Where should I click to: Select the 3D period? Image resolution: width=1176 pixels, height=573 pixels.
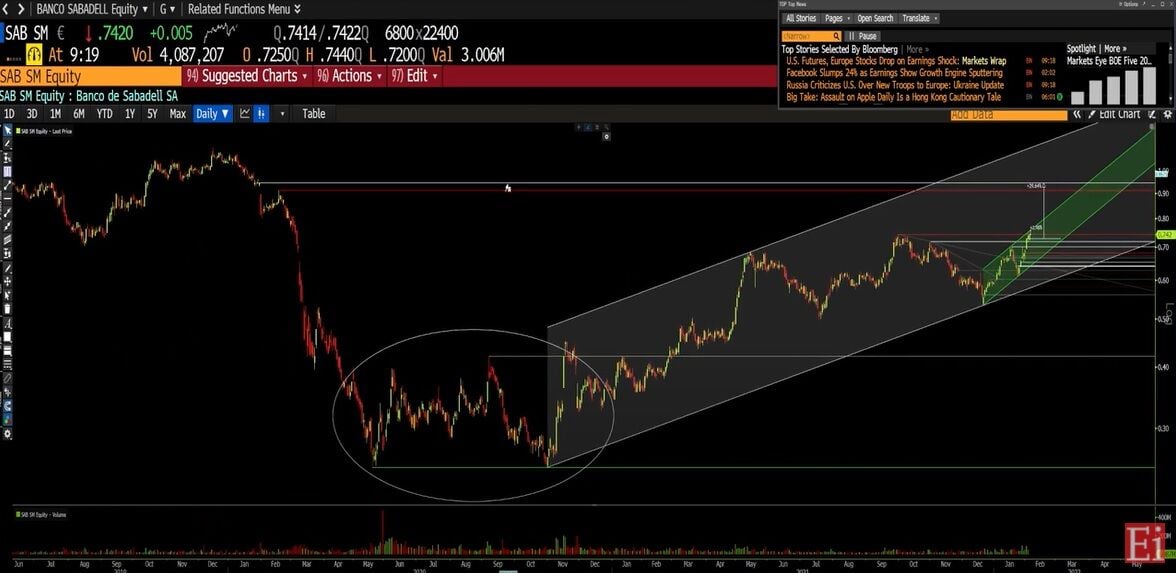[x=32, y=114]
